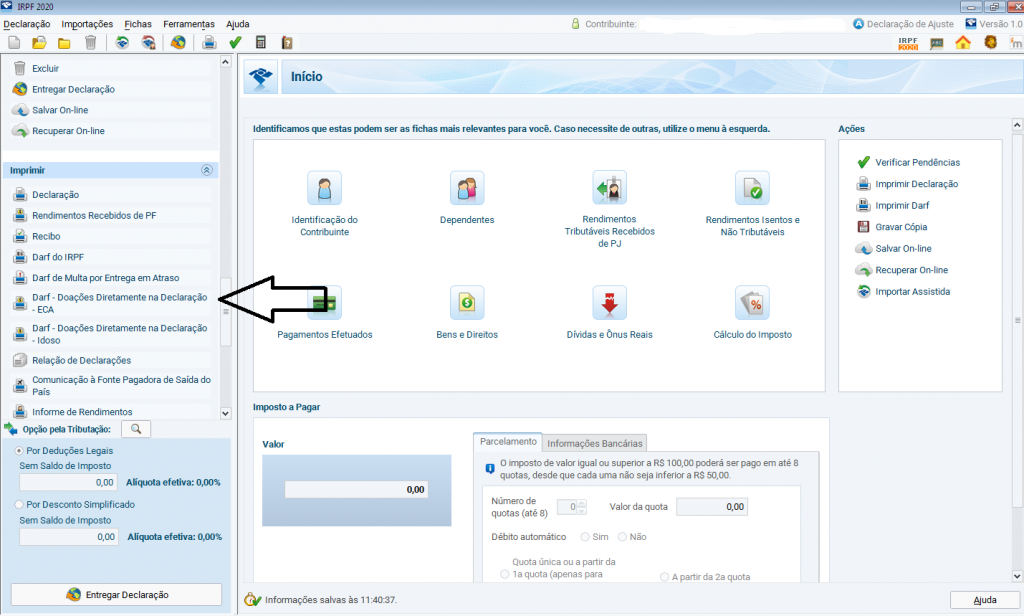Click the calculator icon in toolbar
1024x616 pixels.
click(x=261, y=42)
